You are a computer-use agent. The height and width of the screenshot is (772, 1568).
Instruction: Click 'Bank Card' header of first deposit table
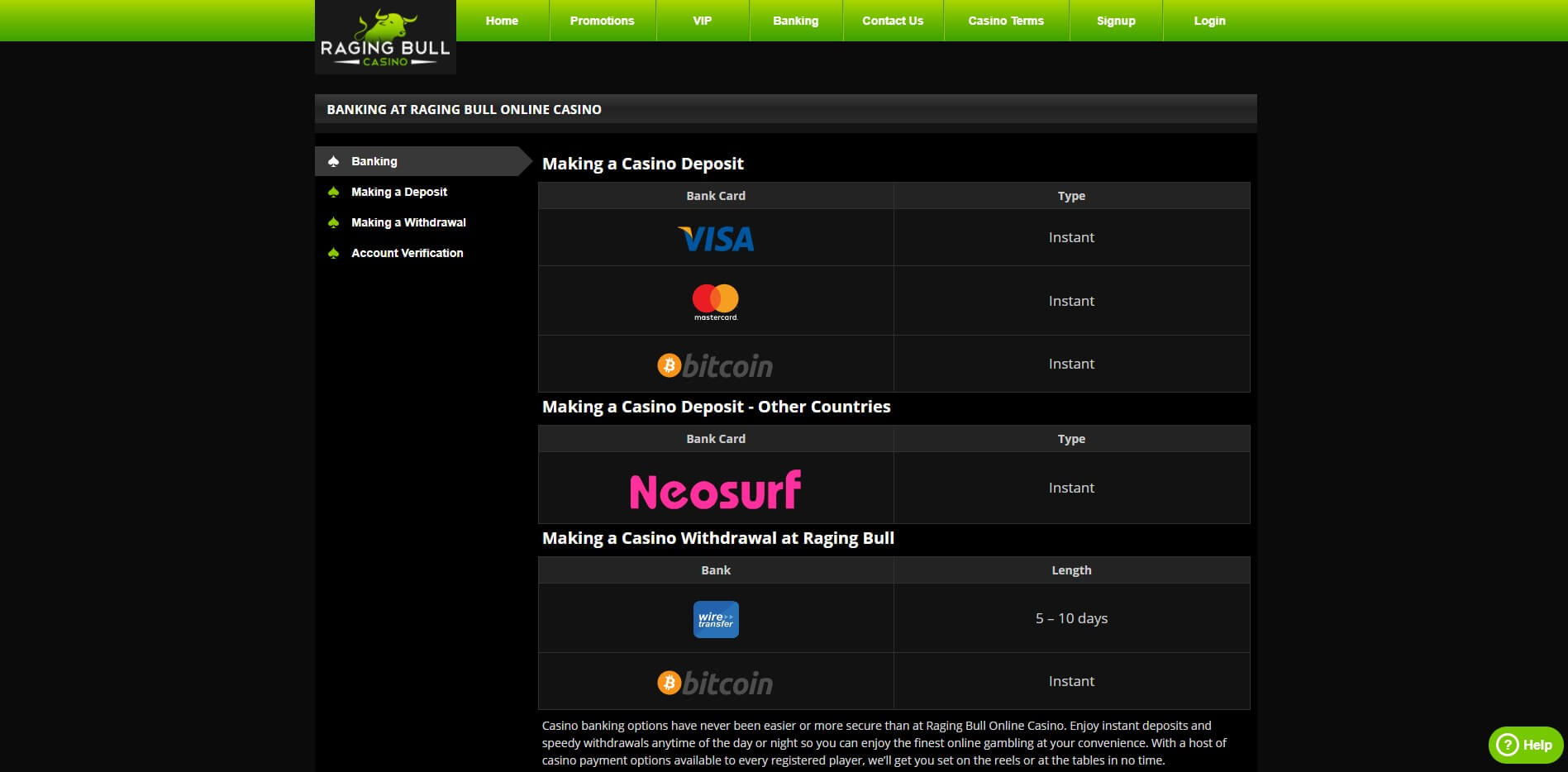[716, 196]
